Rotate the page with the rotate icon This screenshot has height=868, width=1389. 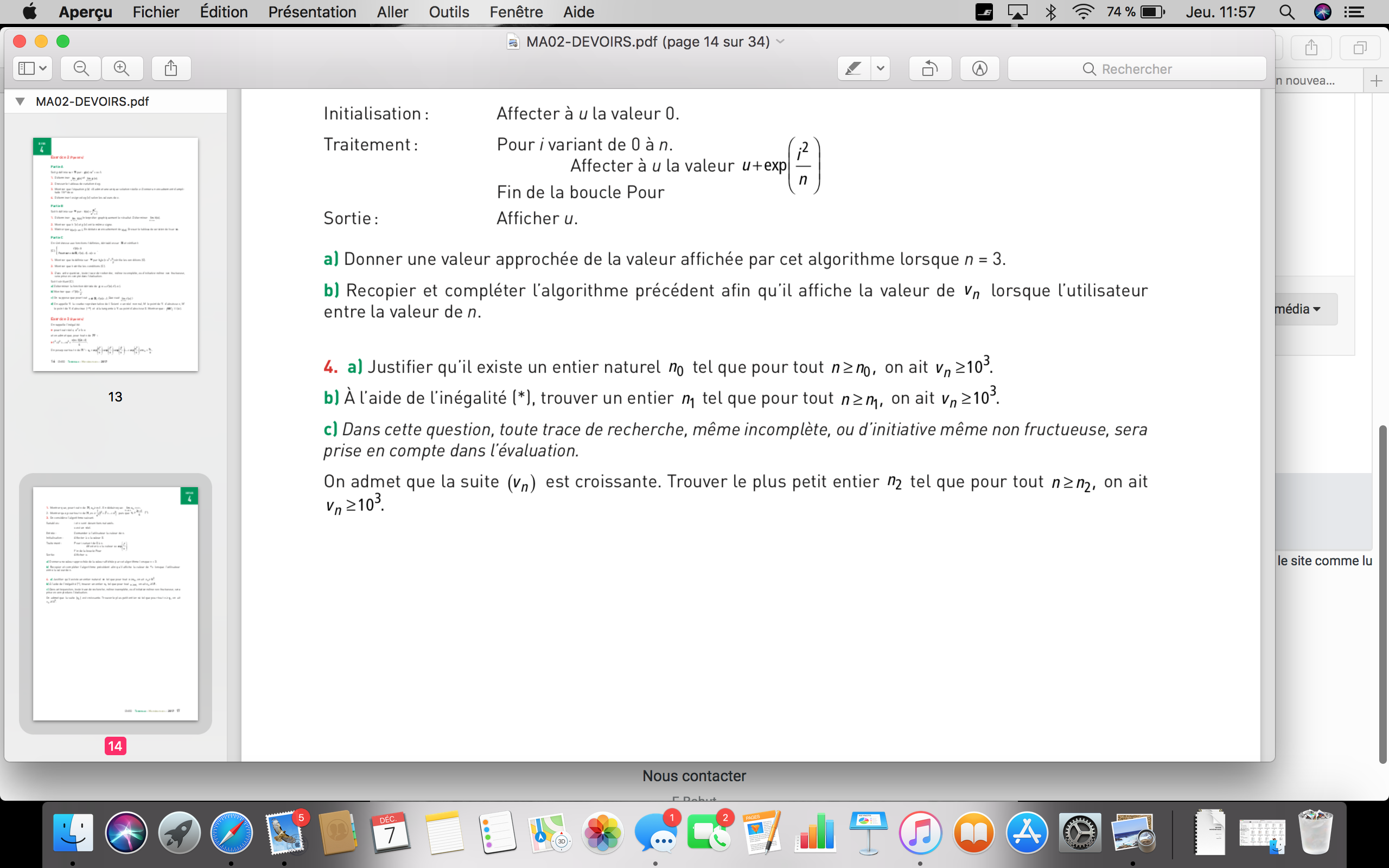[930, 68]
